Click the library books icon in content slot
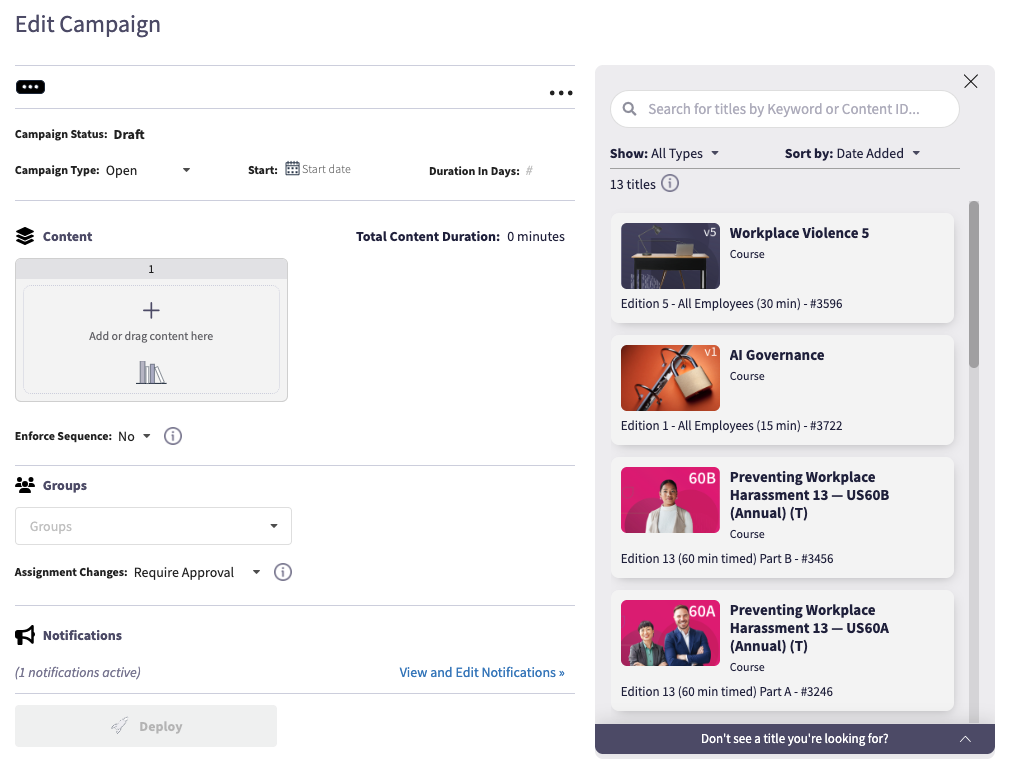This screenshot has height=780, width=1014. pyautogui.click(x=151, y=373)
